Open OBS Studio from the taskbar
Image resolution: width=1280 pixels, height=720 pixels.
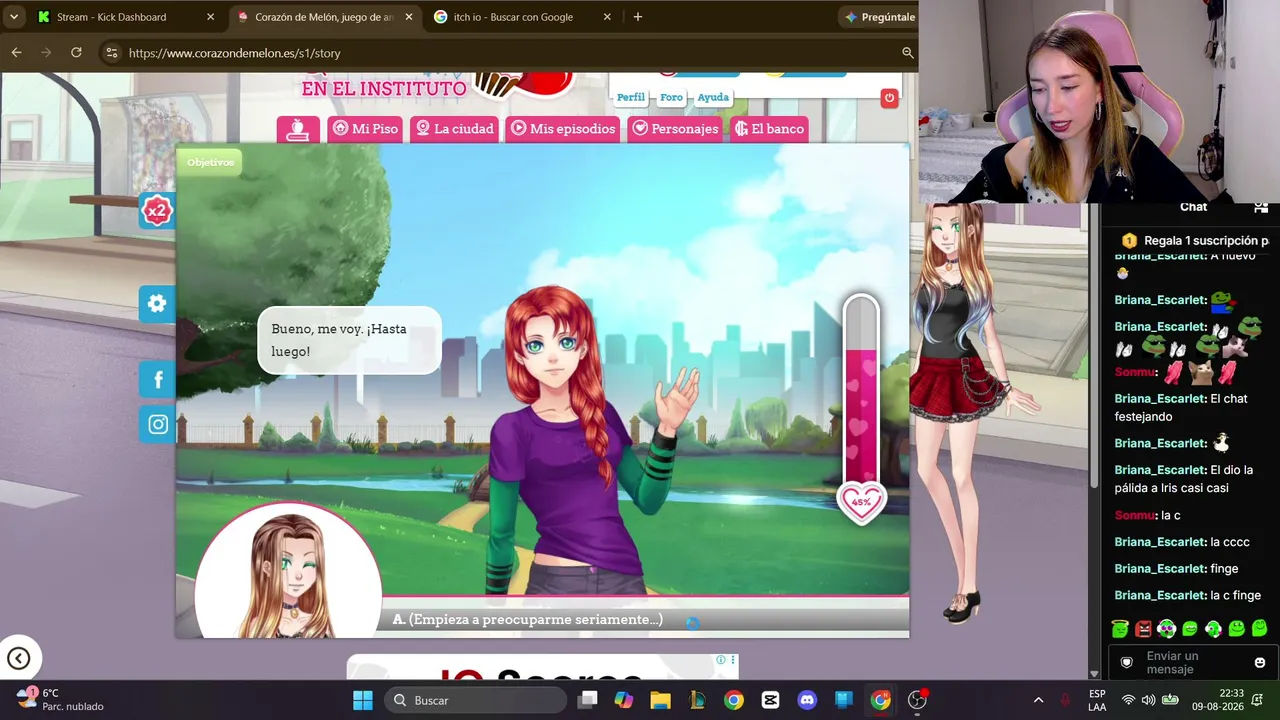pyautogui.click(x=917, y=700)
